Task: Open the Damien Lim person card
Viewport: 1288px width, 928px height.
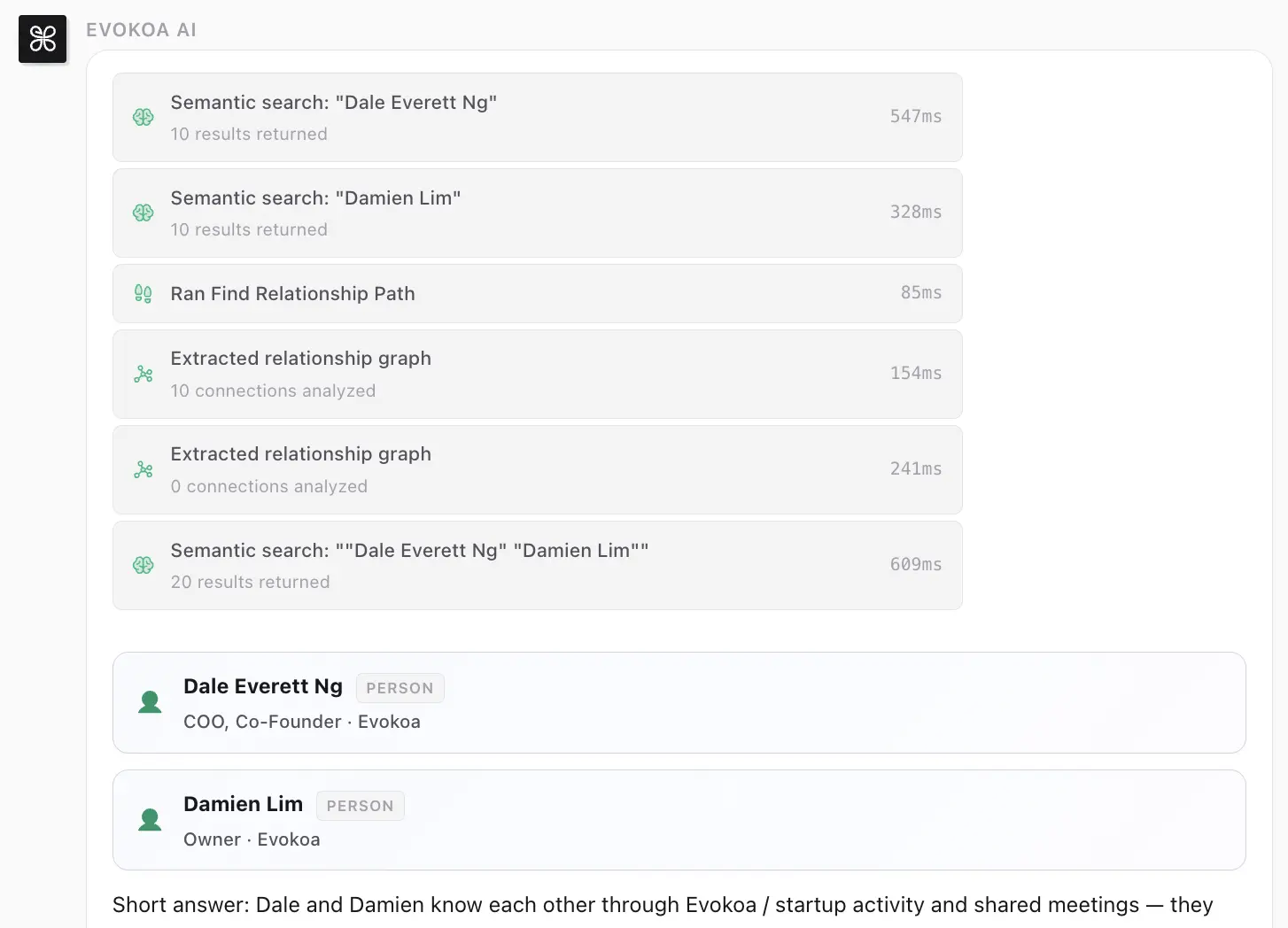Action: coord(679,820)
